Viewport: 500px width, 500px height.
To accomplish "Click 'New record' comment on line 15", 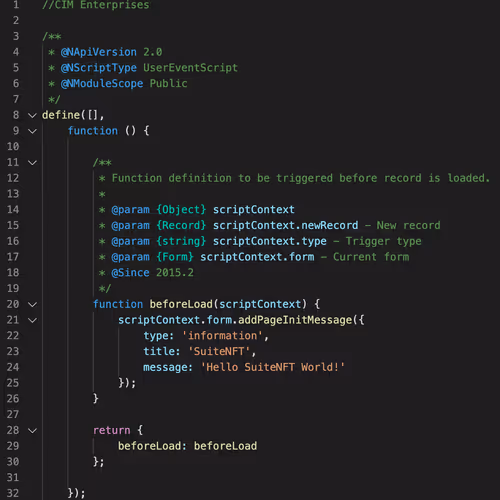I will (x=409, y=225).
